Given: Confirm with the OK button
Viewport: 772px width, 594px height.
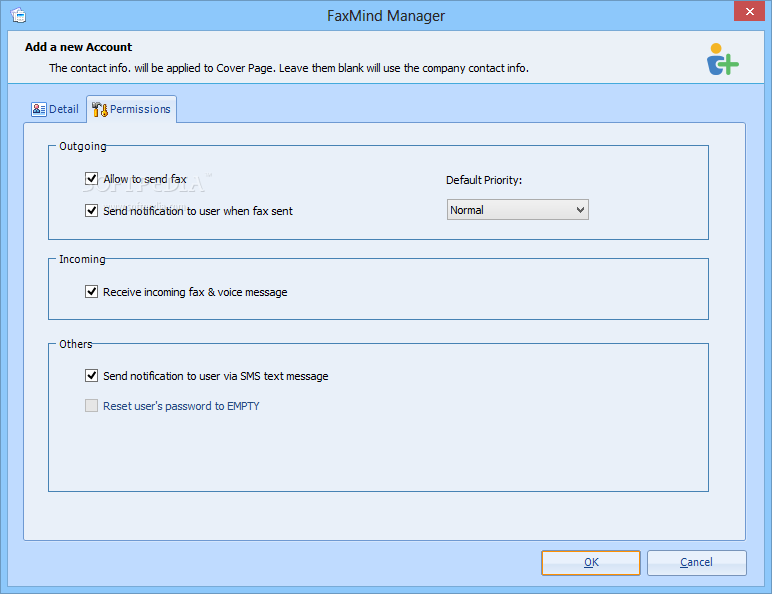Looking at the screenshot, I should (x=591, y=562).
